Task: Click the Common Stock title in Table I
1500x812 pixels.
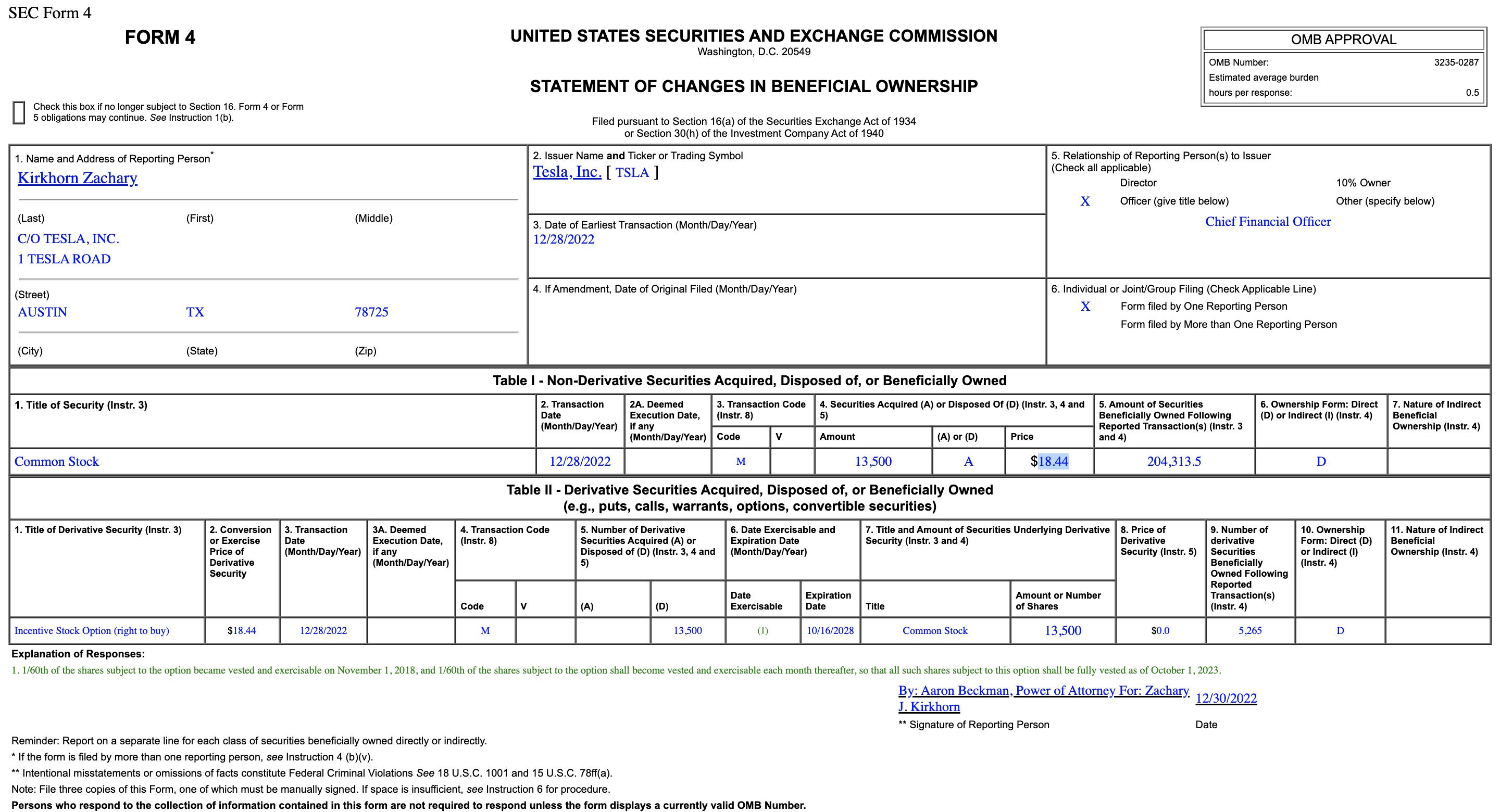Action: [56, 462]
